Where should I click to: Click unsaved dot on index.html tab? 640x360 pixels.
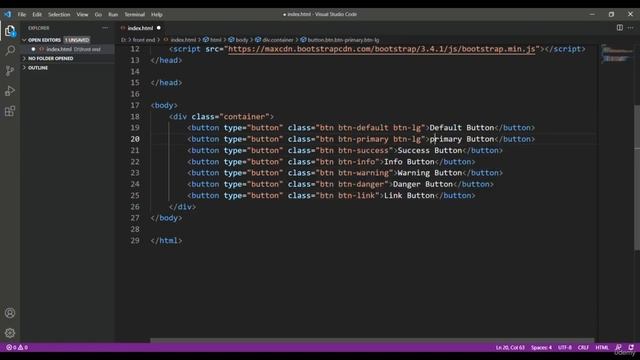coord(159,28)
